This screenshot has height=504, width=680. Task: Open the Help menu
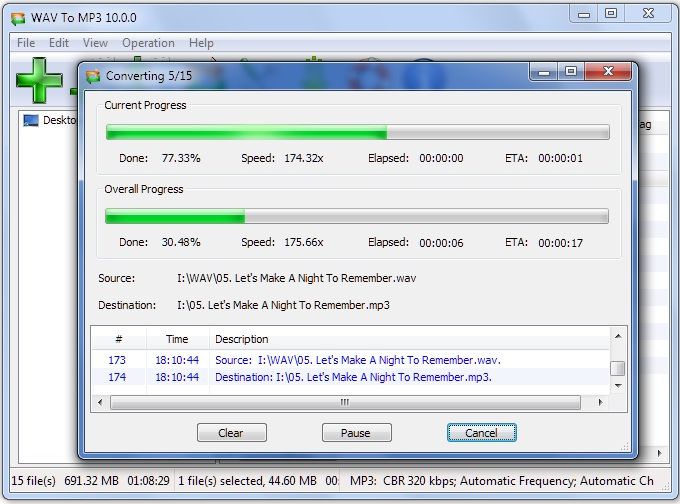point(201,43)
